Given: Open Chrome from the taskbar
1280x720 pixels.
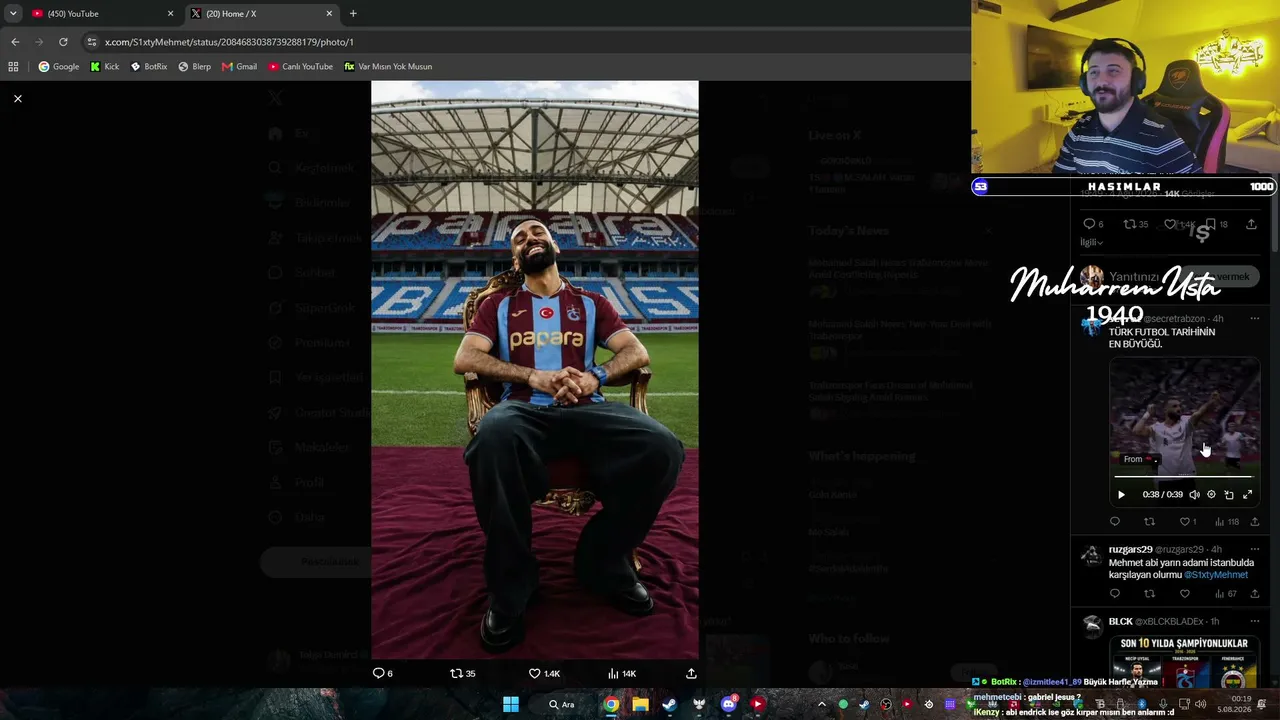Looking at the screenshot, I should [611, 704].
